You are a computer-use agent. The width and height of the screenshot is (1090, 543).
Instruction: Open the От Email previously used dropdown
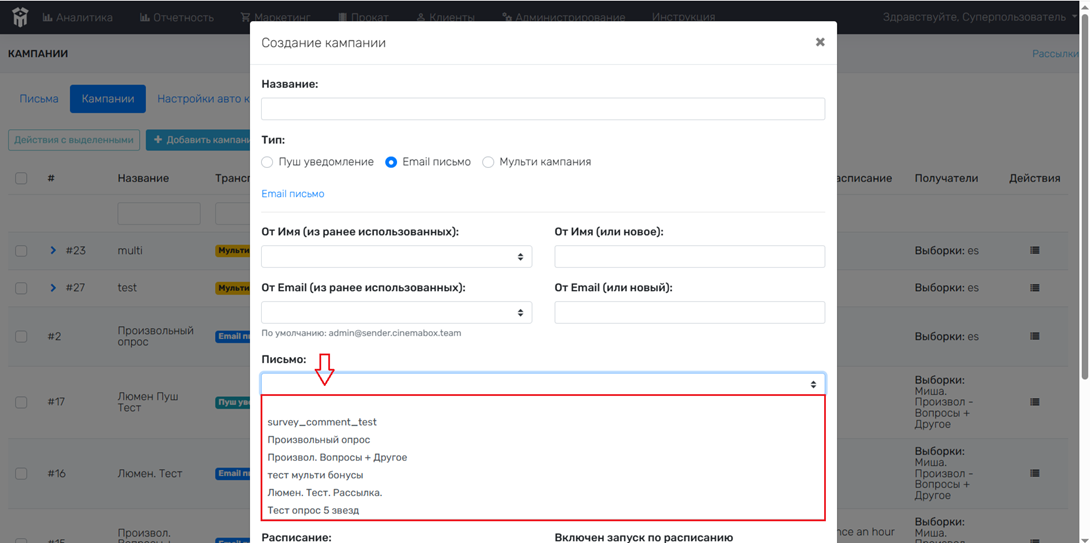coord(397,312)
